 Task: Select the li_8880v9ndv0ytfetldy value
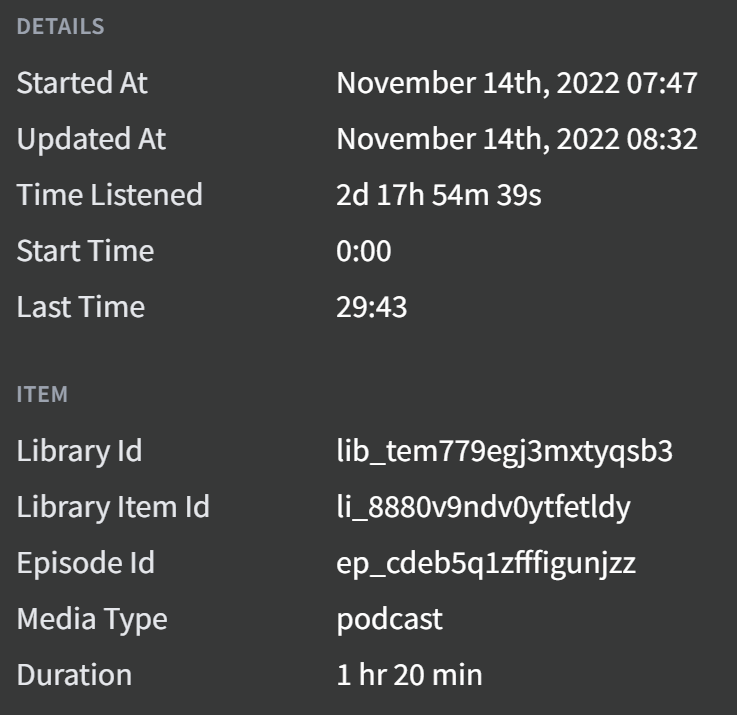pyautogui.click(x=484, y=507)
